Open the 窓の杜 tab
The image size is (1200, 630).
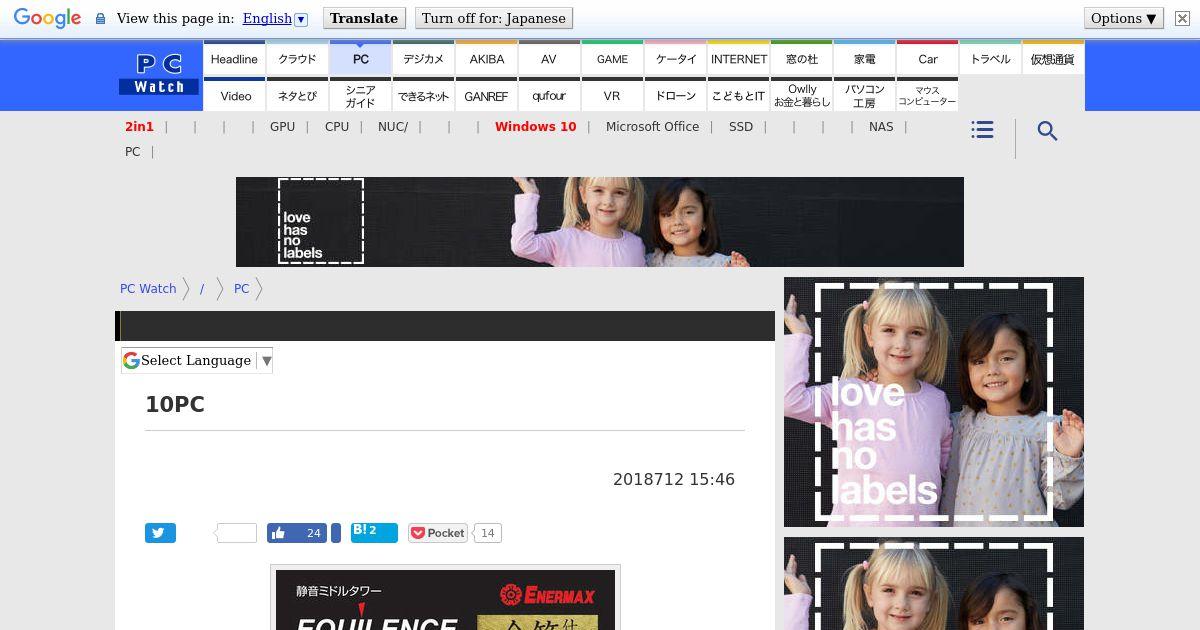(801, 58)
